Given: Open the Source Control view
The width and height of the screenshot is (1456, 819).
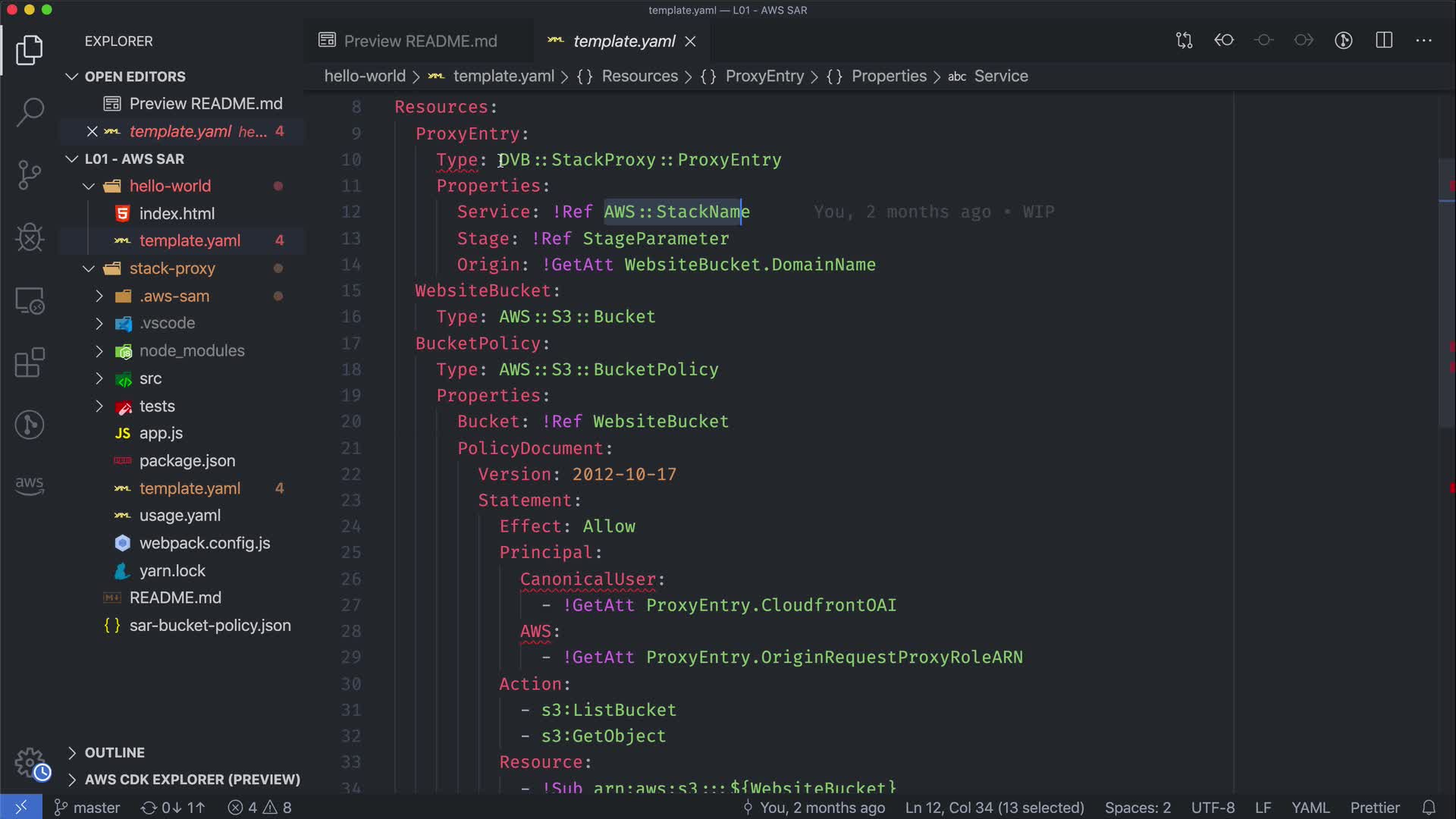Looking at the screenshot, I should (30, 175).
